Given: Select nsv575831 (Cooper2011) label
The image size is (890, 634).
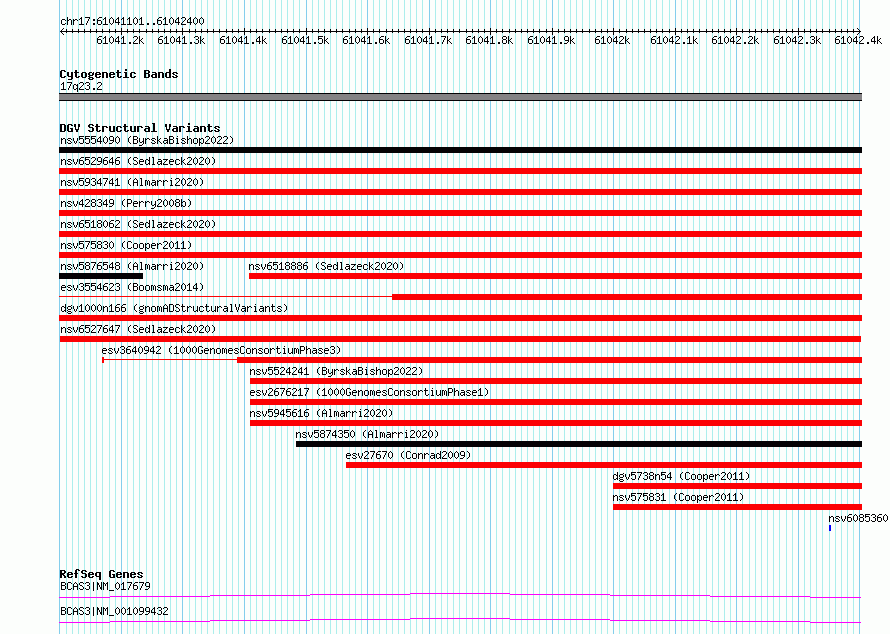Looking at the screenshot, I should tap(678, 497).
